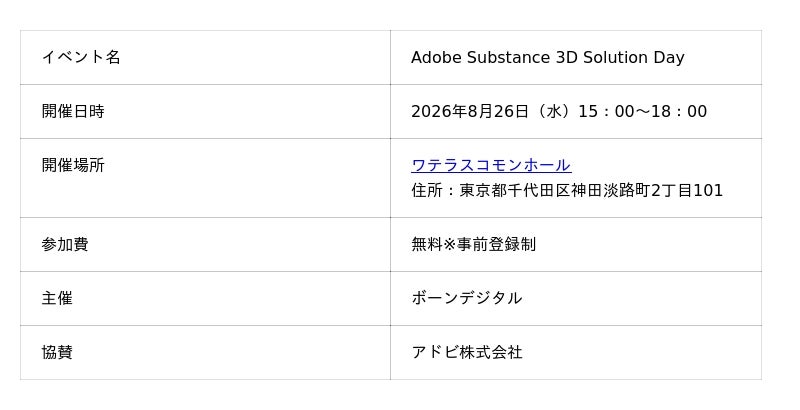
Task: Click the 開催場所 label cell
Action: click(205, 178)
